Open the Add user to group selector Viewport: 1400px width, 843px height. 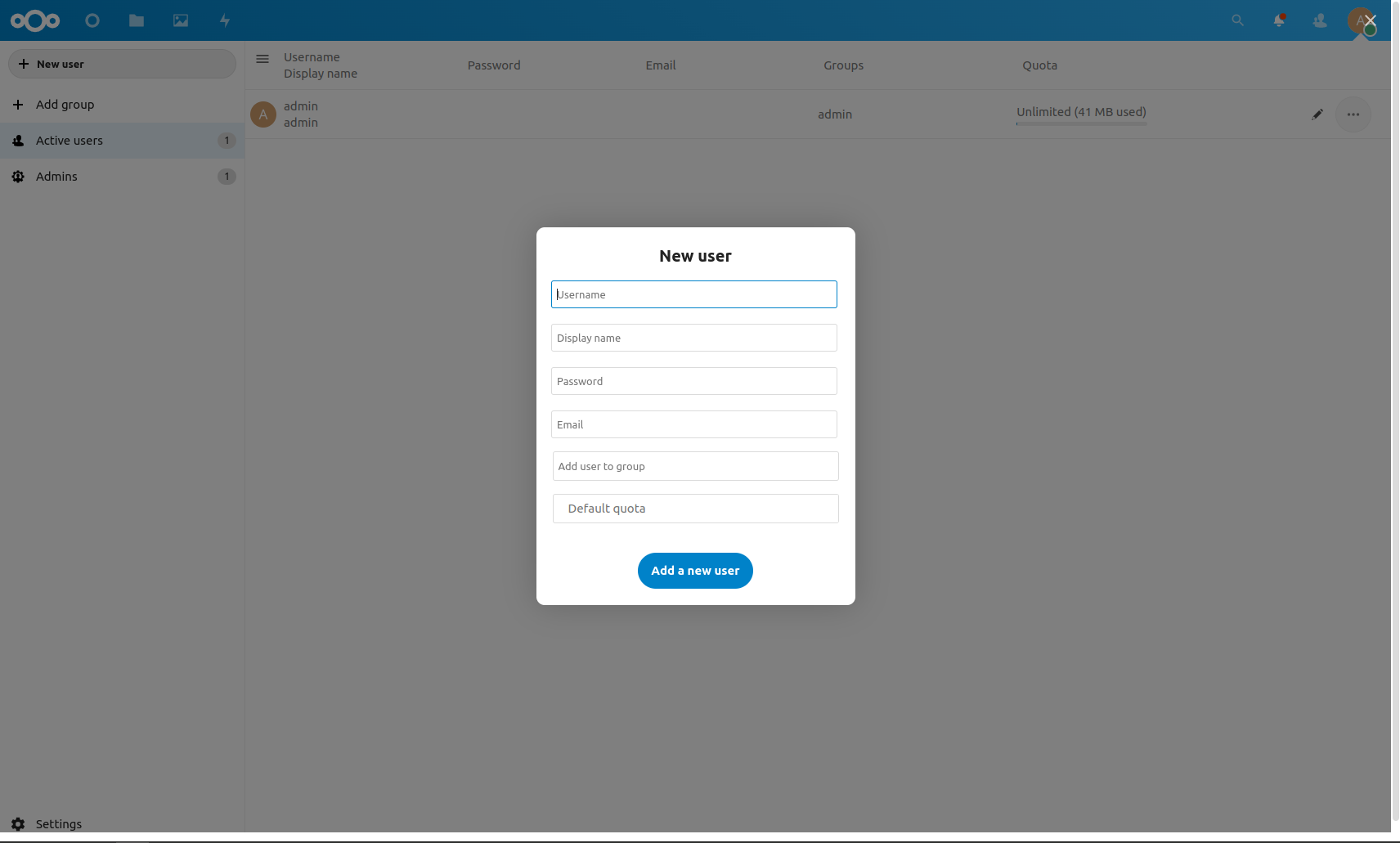pos(694,466)
